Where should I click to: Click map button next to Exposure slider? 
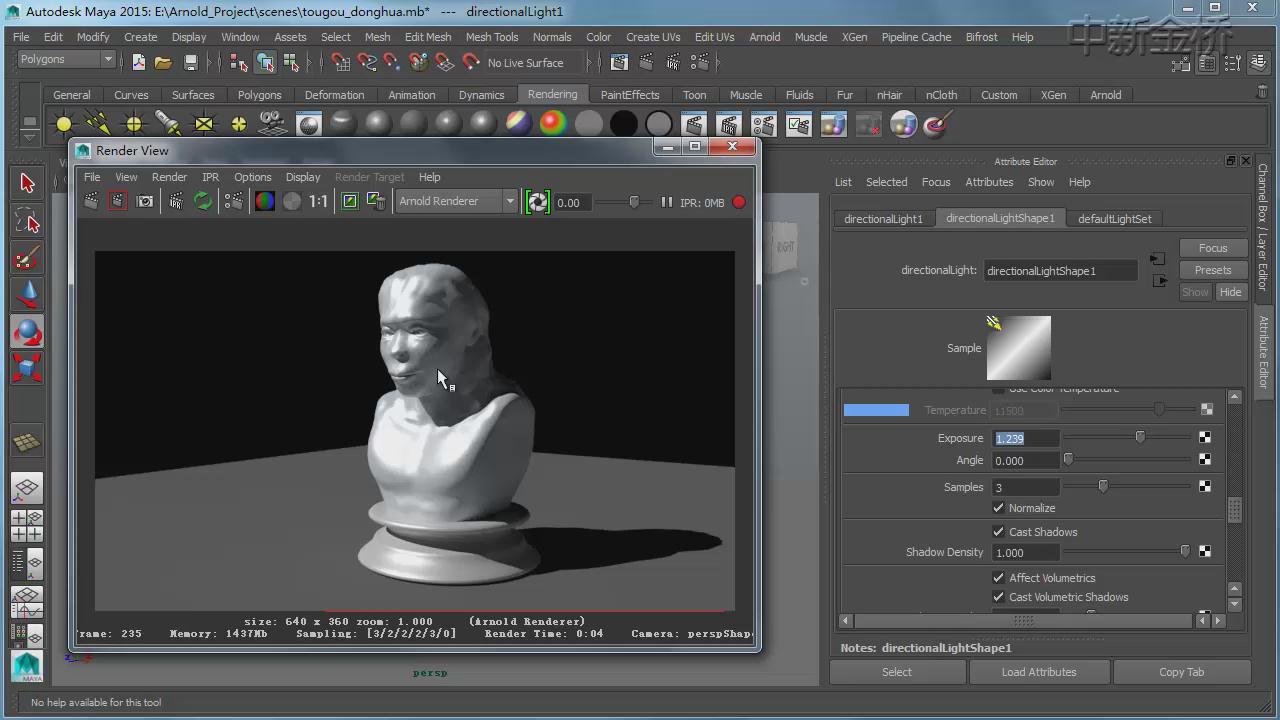[1205, 438]
